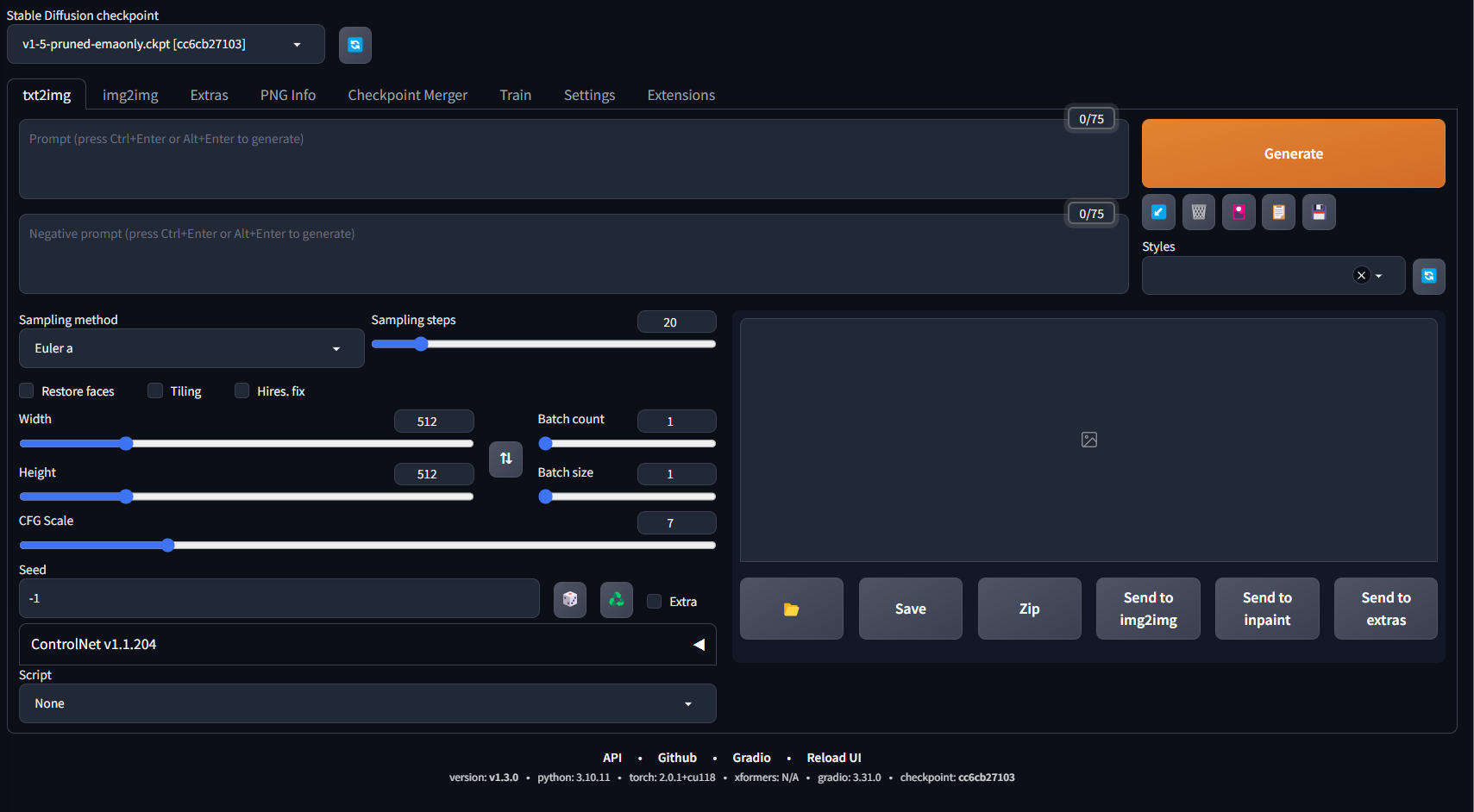Click the Seed input field
The height and width of the screenshot is (812, 1474).
(279, 598)
